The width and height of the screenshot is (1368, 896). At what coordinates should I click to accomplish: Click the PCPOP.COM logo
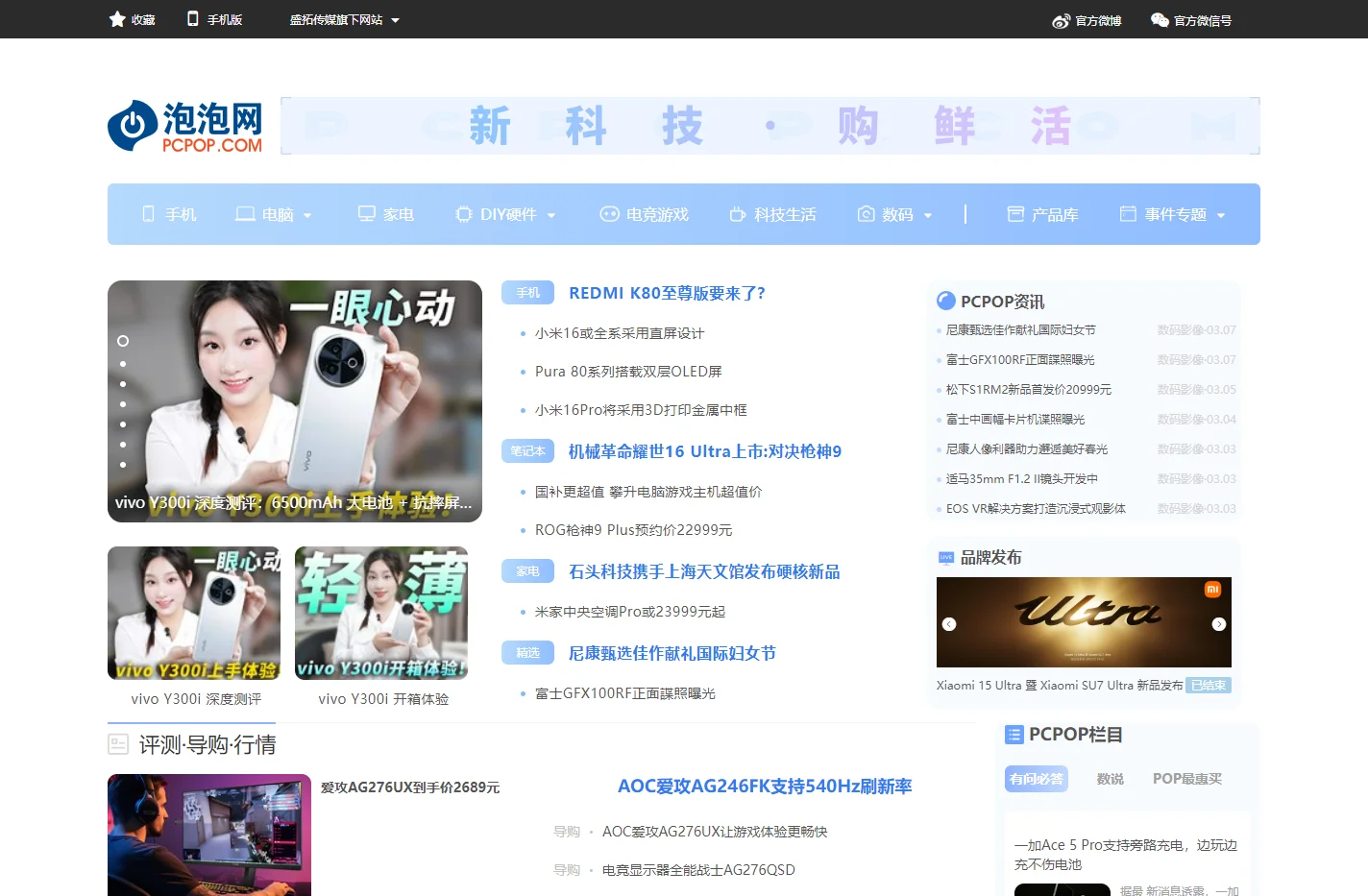[x=184, y=126]
